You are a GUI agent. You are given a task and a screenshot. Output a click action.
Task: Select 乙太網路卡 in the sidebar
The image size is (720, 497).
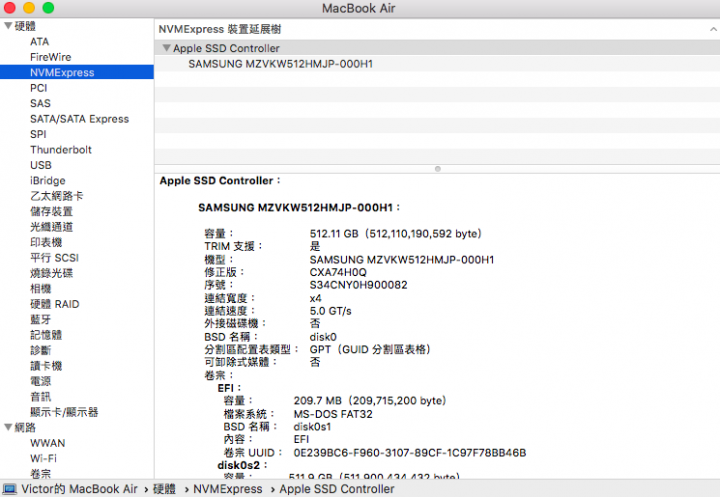click(56, 196)
